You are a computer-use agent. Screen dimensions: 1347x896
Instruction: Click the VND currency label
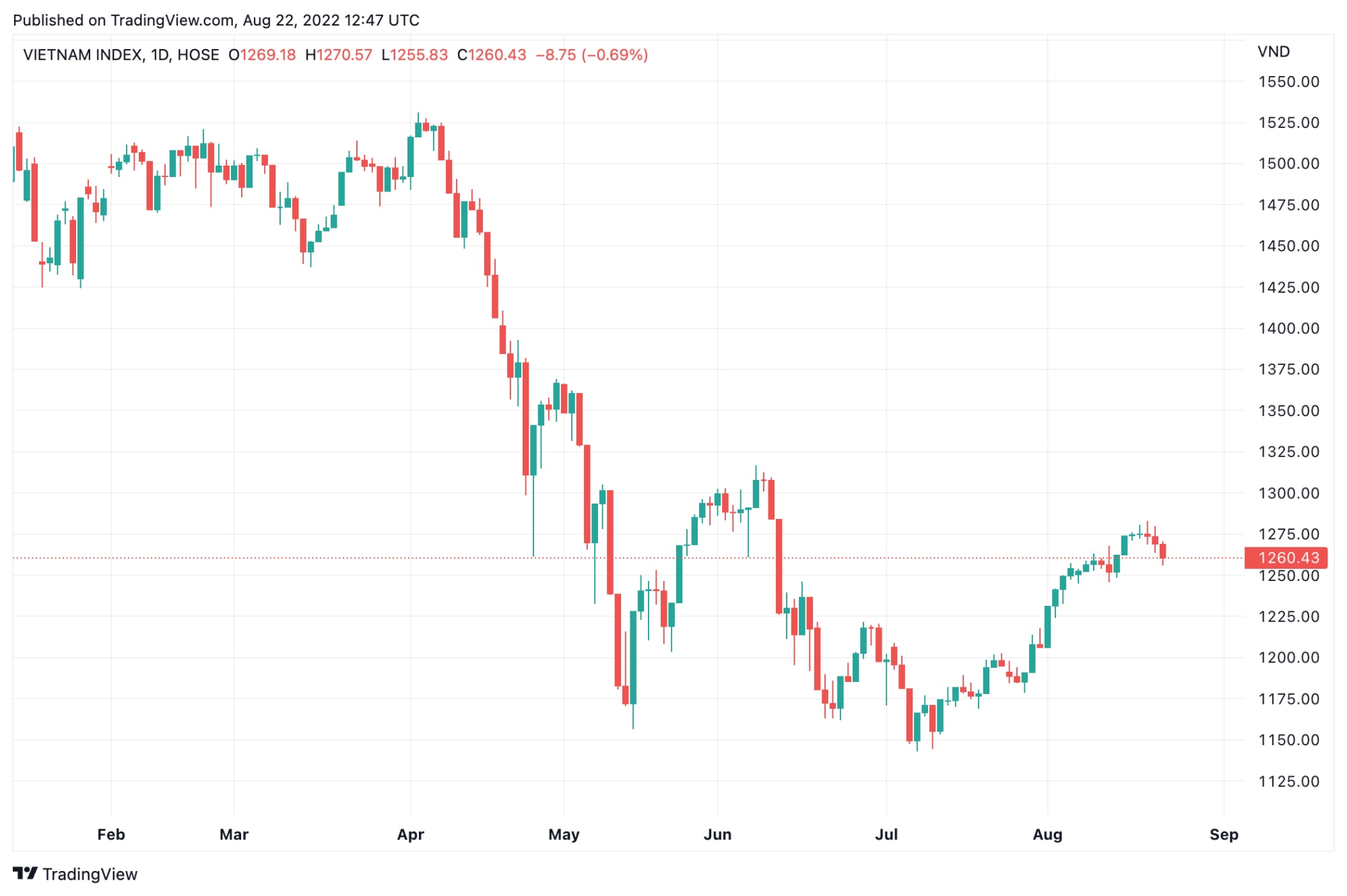pos(1274,52)
